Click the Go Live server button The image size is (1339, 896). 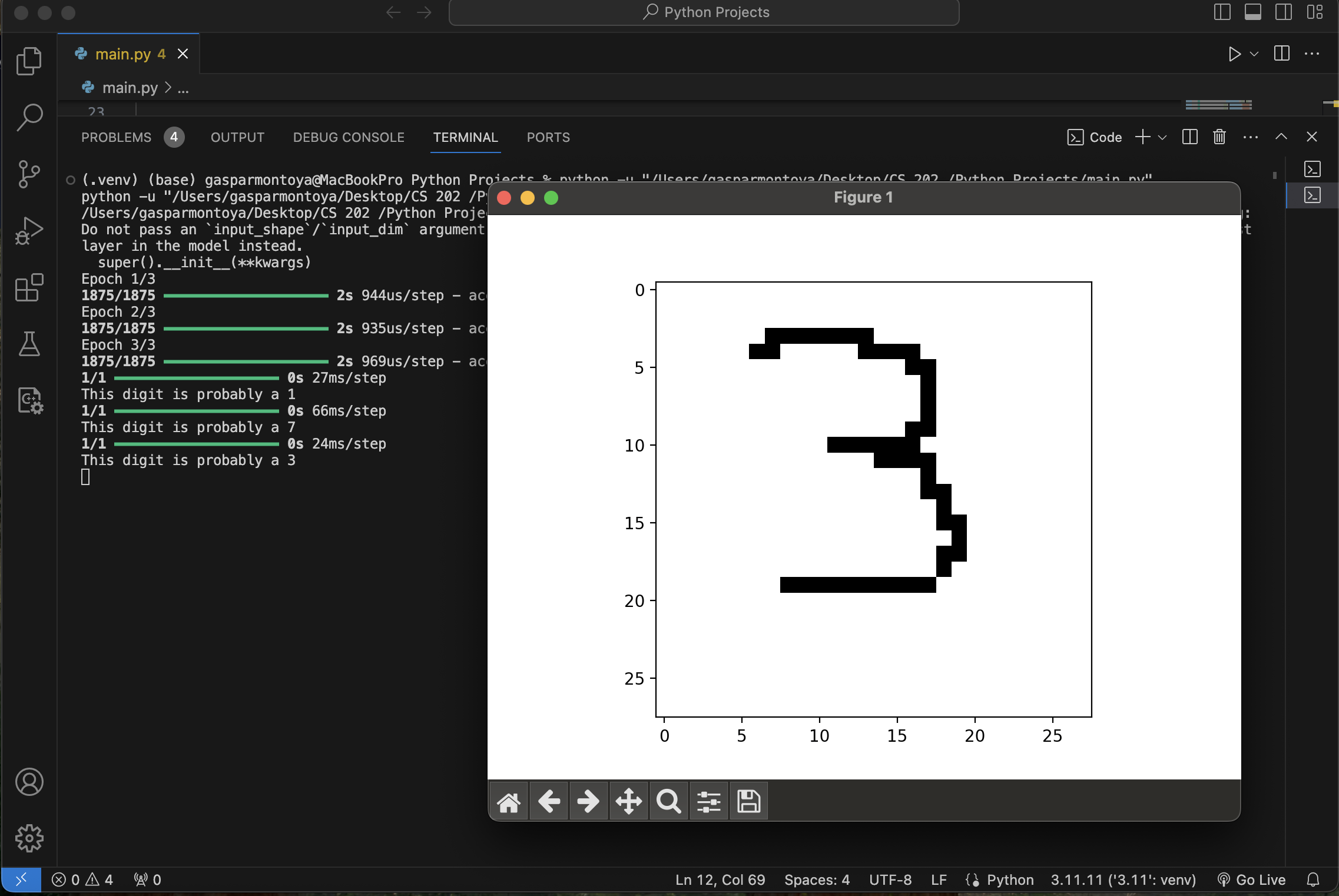coord(1251,880)
